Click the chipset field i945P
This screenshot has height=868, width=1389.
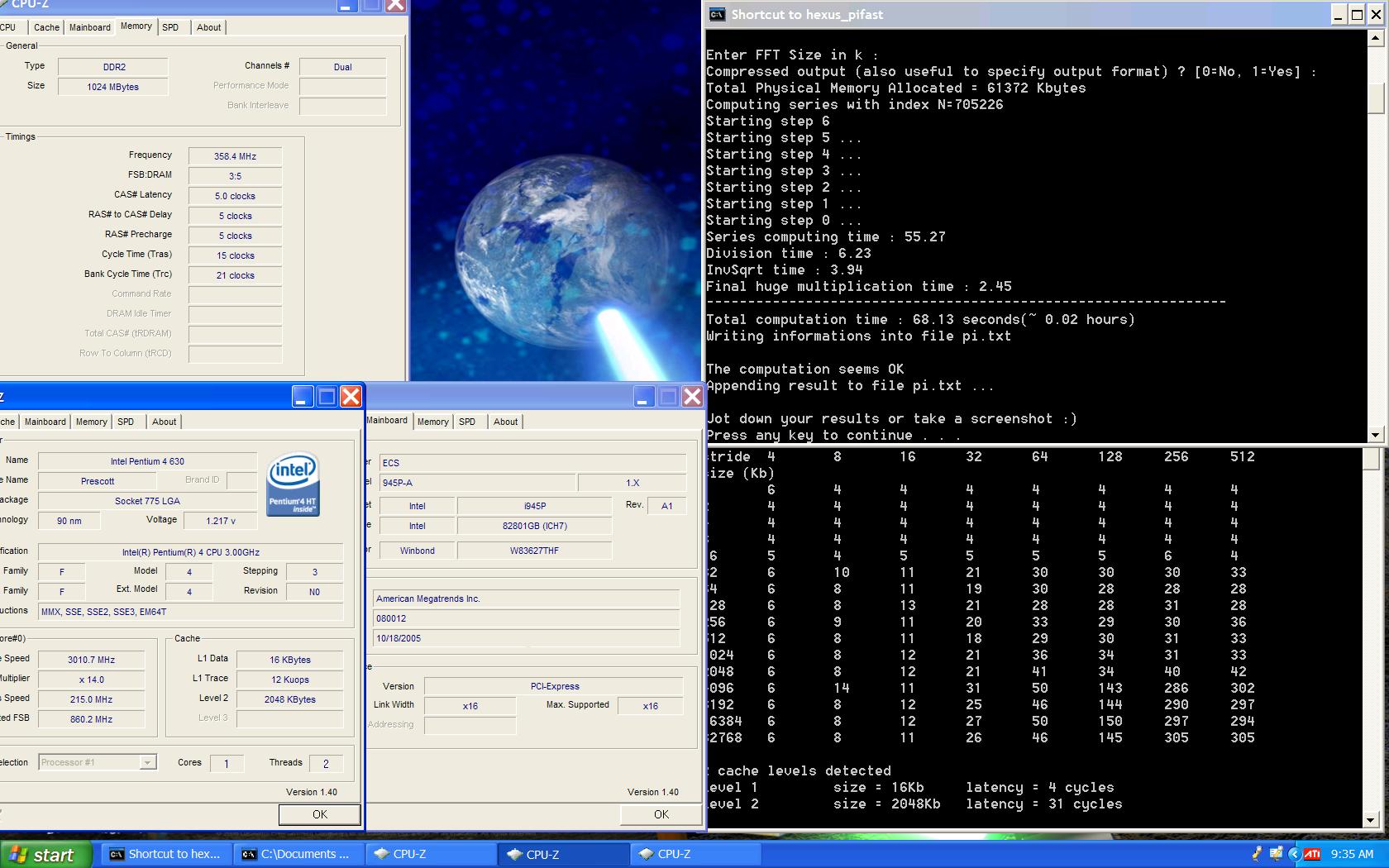pyautogui.click(x=534, y=506)
